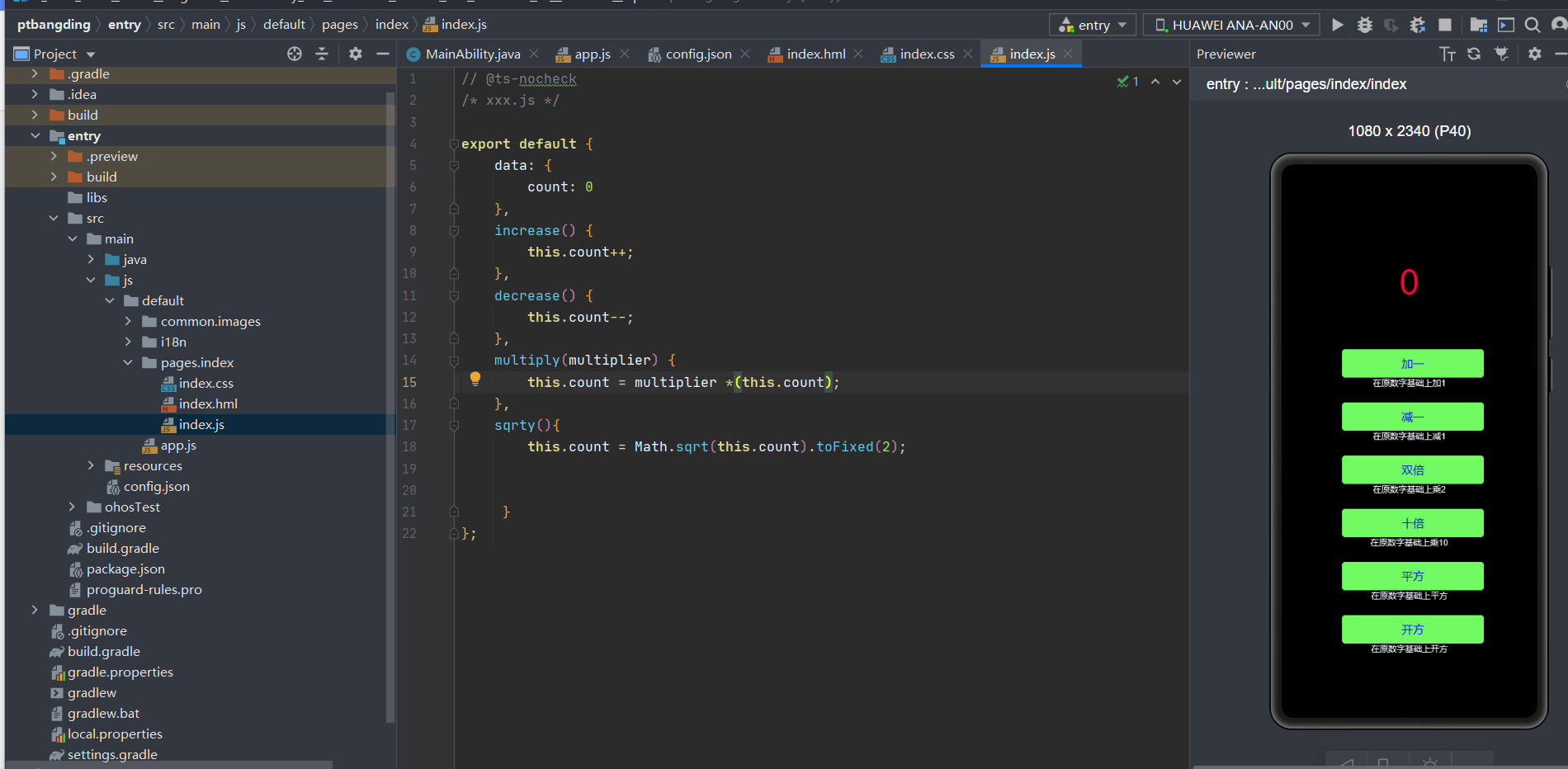Expand the .preview folder
Viewport: 1568px width, 769px height.
pyautogui.click(x=54, y=156)
